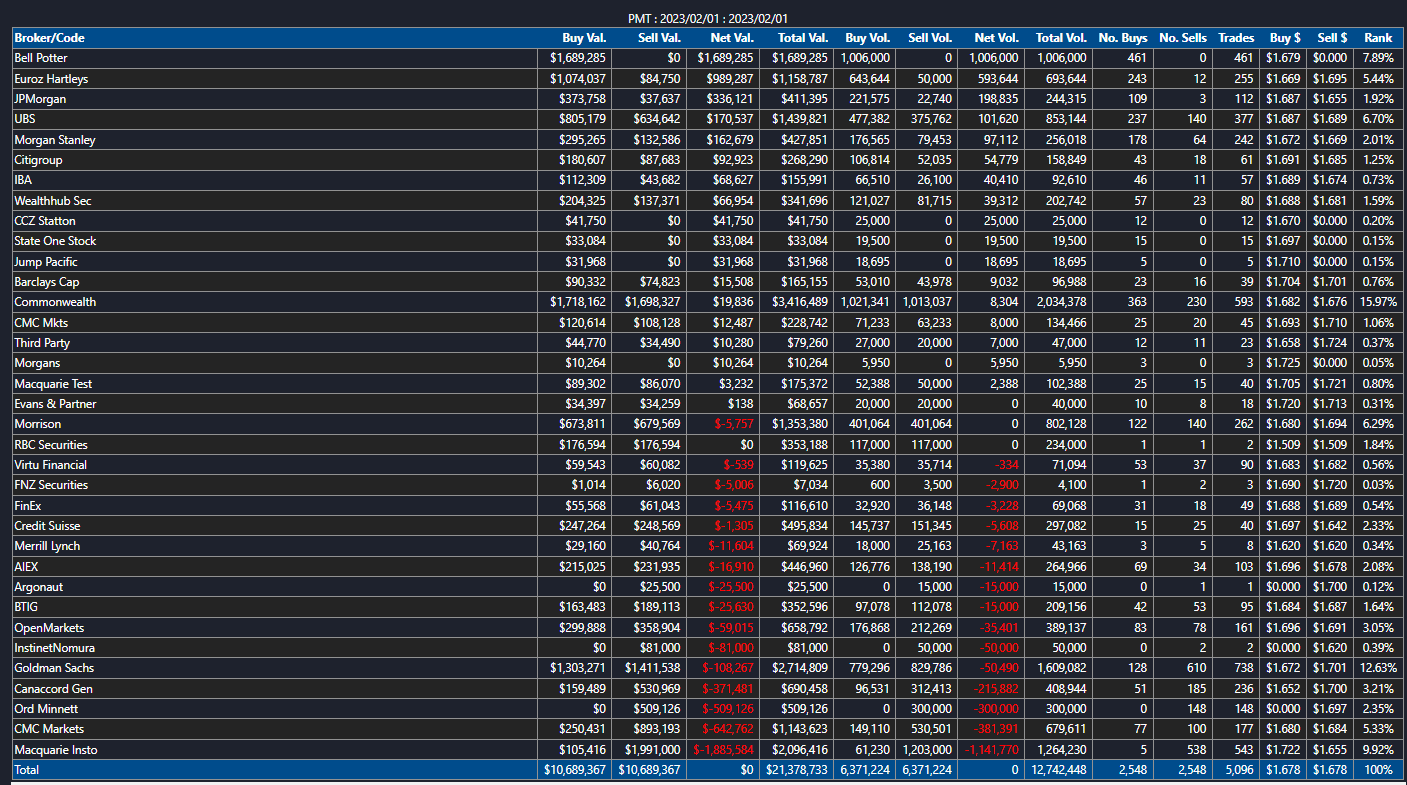Sort by the Net Val. column header
Image resolution: width=1407 pixels, height=785 pixels.
[733, 38]
